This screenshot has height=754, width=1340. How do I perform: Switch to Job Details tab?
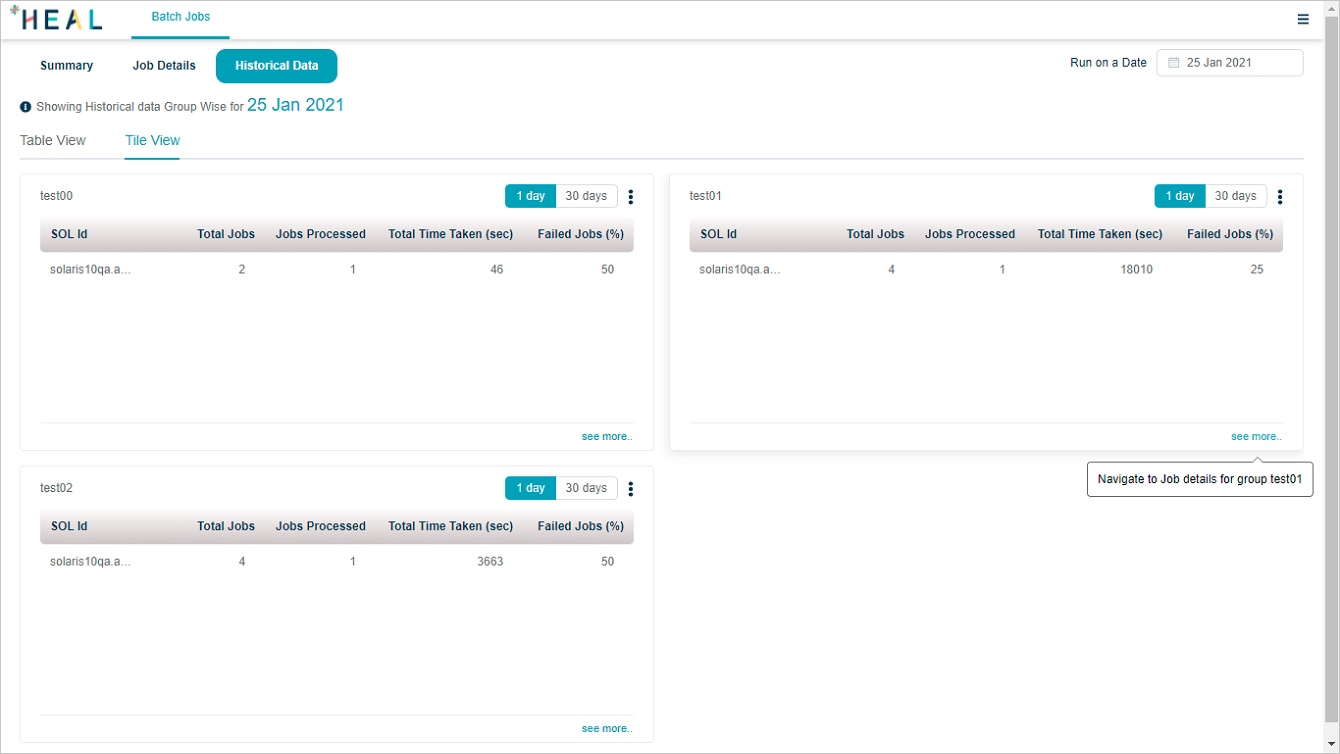click(x=164, y=66)
